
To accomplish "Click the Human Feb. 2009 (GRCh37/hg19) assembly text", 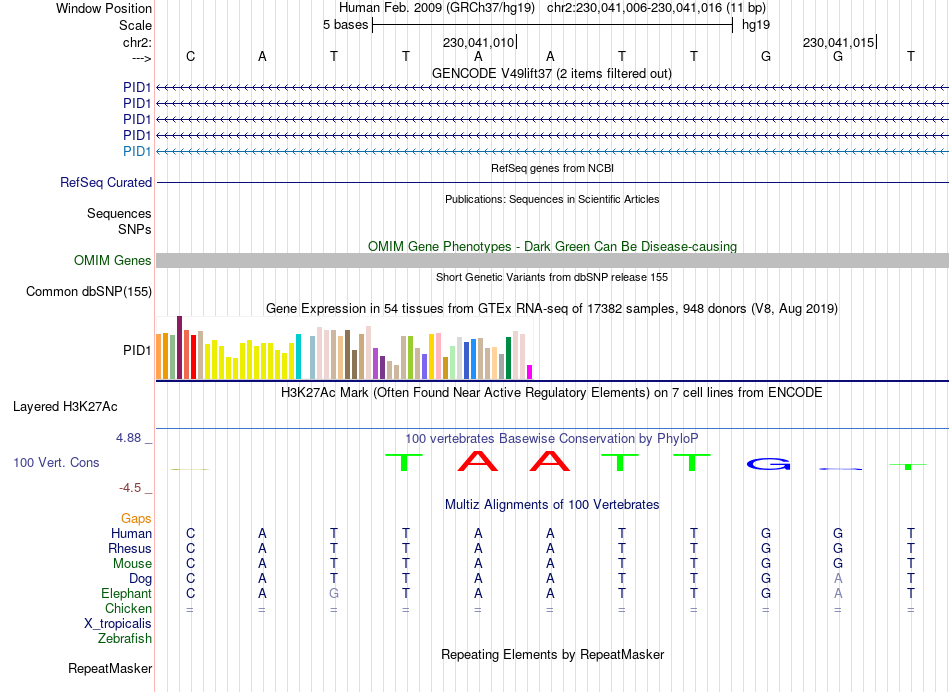I will coord(437,8).
